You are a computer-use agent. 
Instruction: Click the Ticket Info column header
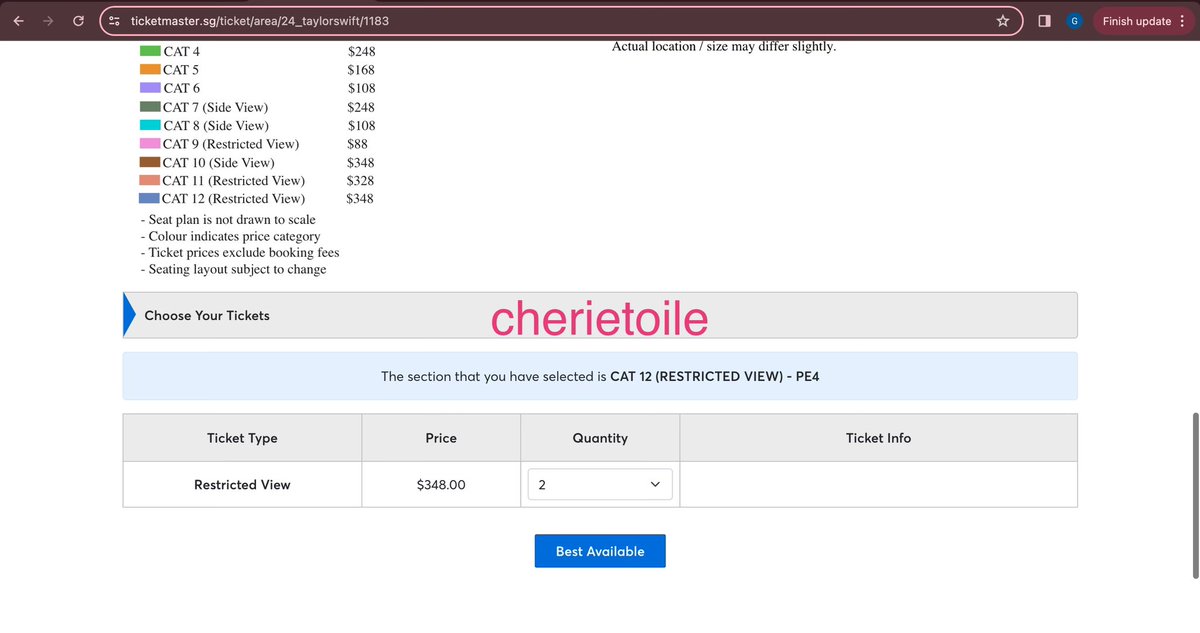pyautogui.click(x=879, y=438)
